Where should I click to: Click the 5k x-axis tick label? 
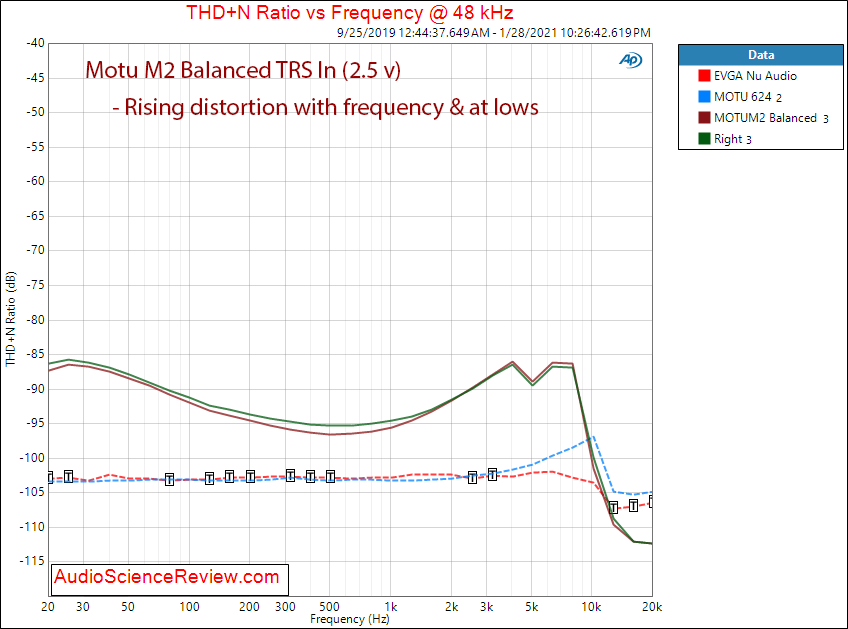pyautogui.click(x=532, y=607)
